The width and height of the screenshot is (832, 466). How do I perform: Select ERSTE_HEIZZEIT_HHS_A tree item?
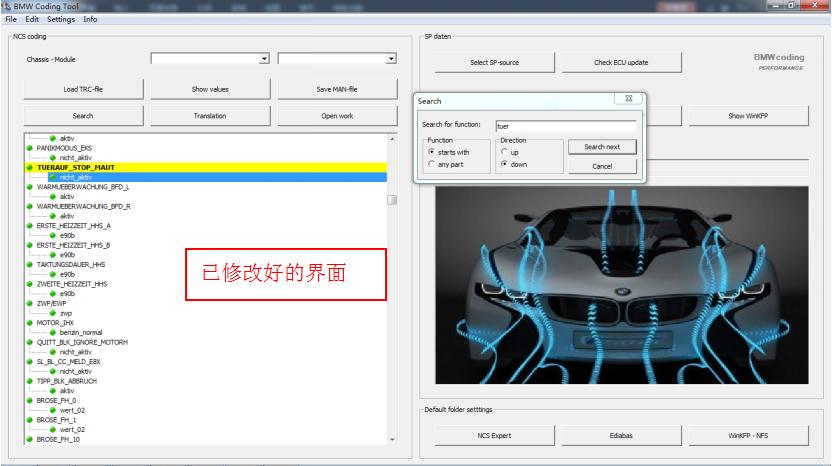pyautogui.click(x=73, y=226)
